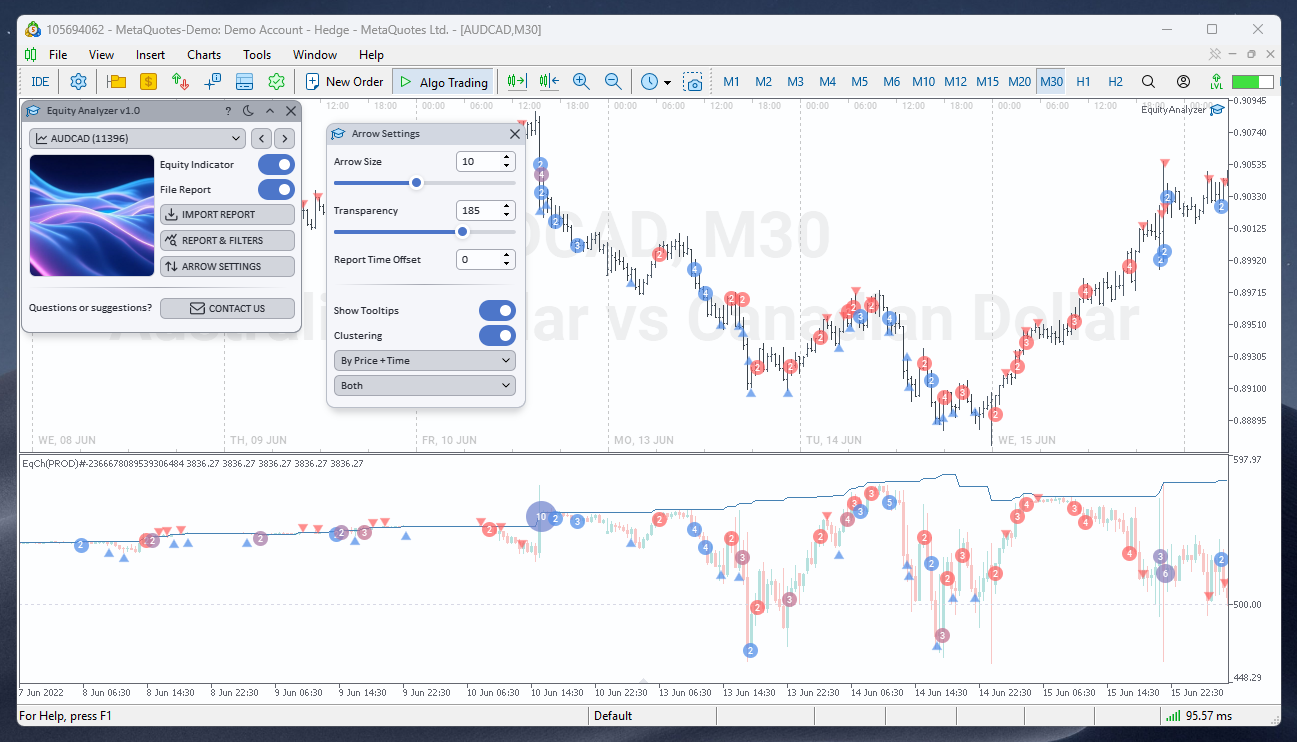Open the Tools menu
Screen dimensions: 1297x742
(257, 55)
